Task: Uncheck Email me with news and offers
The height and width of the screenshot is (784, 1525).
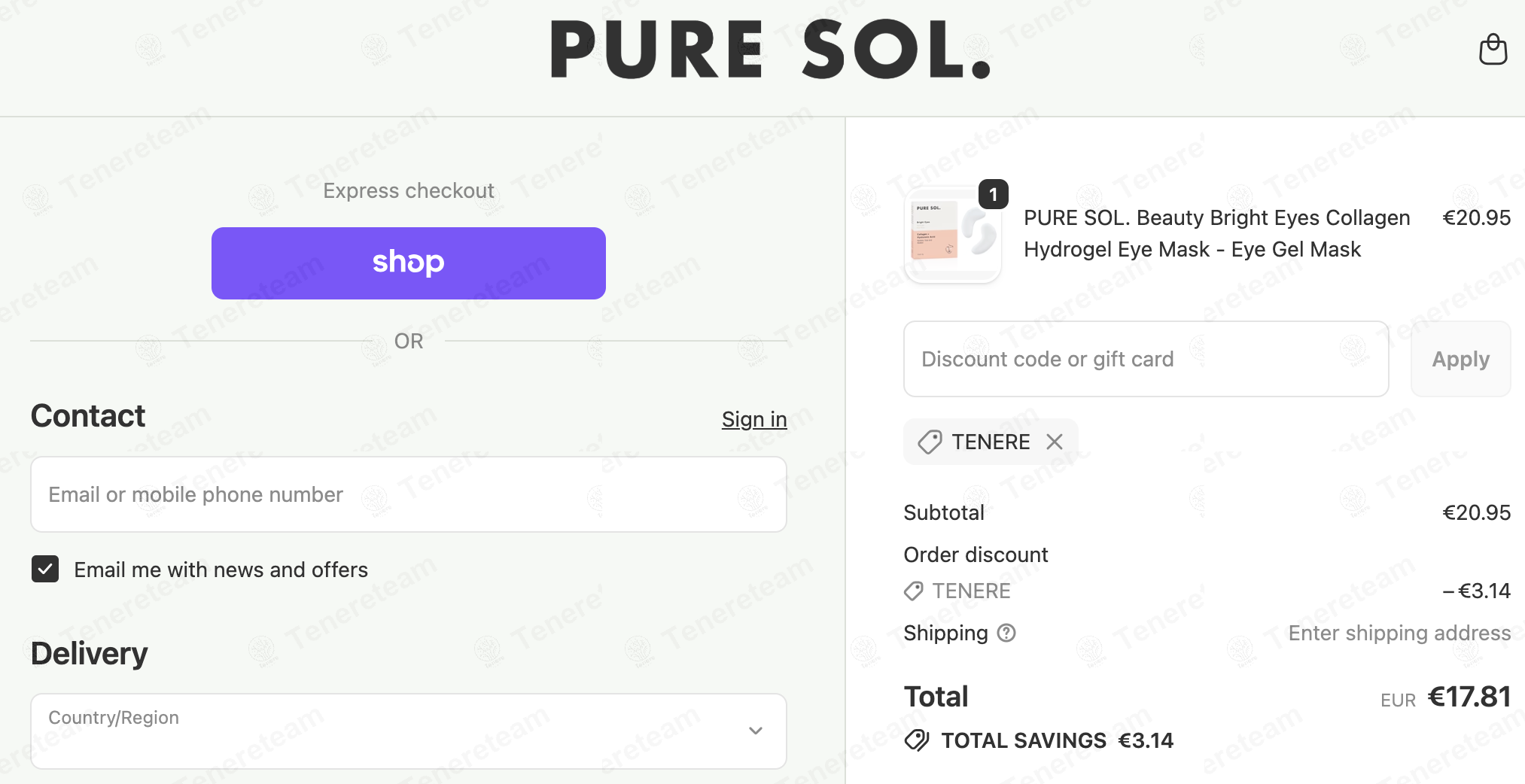Action: 45,570
